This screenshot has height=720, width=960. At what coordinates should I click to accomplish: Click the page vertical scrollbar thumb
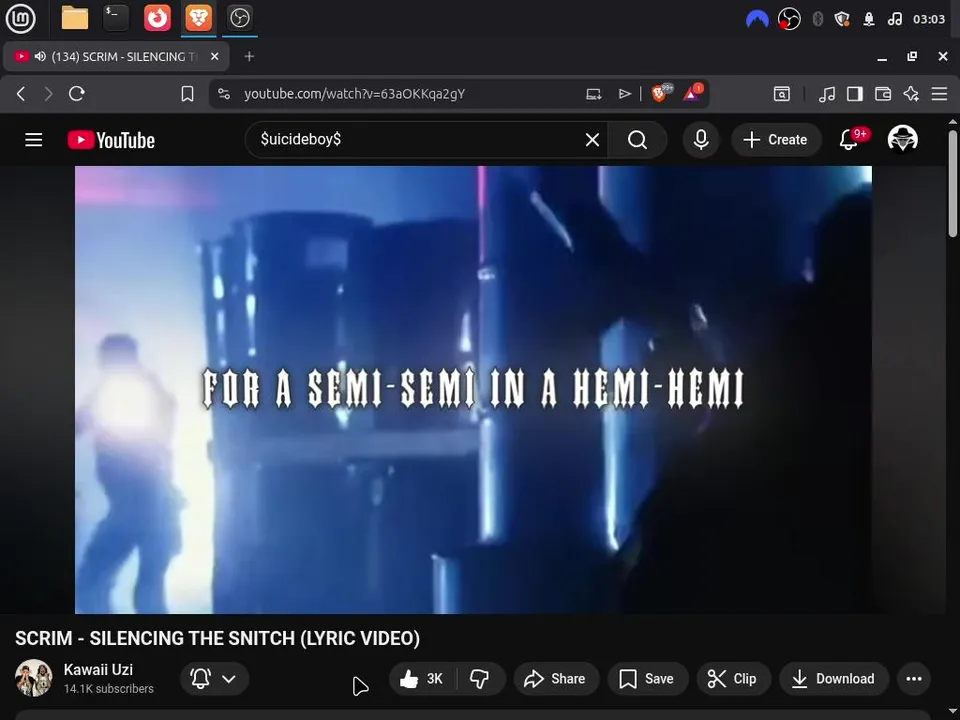(953, 184)
